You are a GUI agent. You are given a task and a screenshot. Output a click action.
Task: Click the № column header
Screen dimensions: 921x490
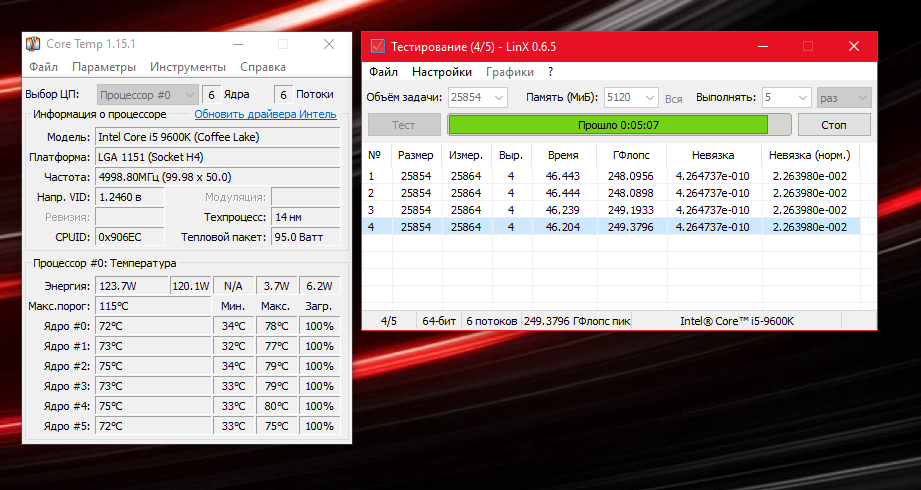point(375,156)
